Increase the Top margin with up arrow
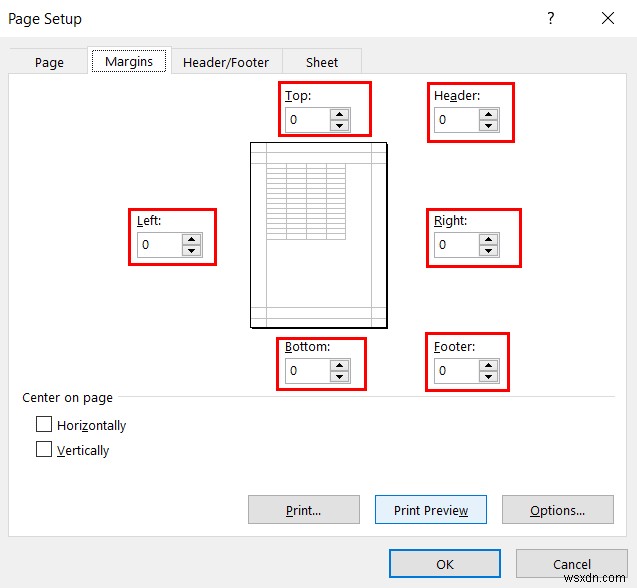Screen dimensions: 637x588 339,114
